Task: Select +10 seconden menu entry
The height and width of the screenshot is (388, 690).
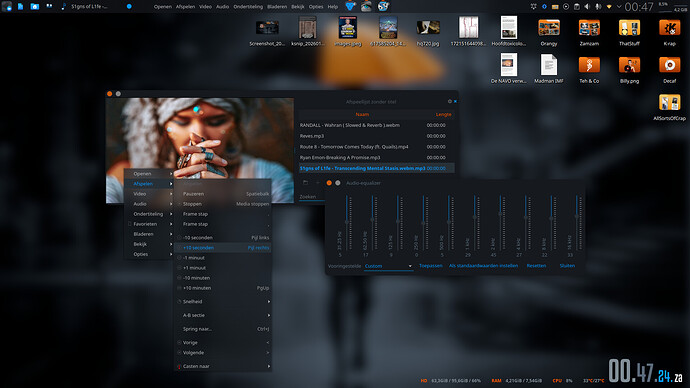Action: [223, 248]
